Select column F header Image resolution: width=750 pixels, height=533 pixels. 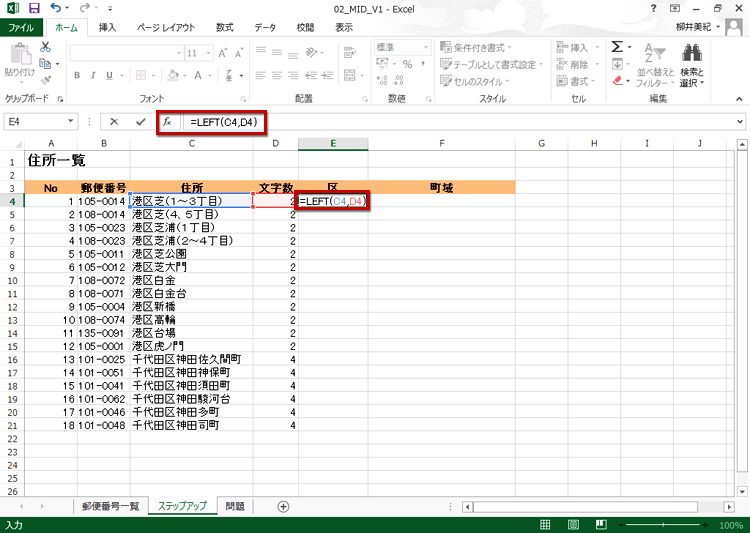tap(441, 143)
